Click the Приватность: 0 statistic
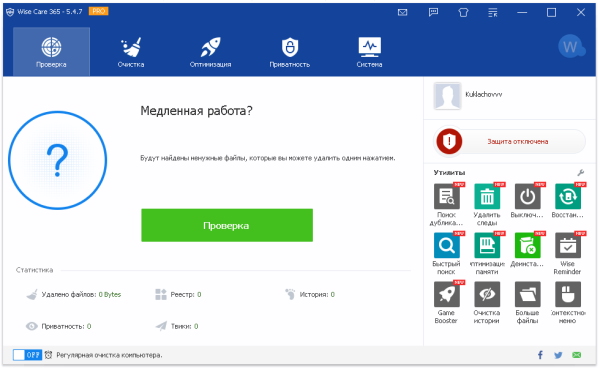600x369 pixels. pos(59,326)
